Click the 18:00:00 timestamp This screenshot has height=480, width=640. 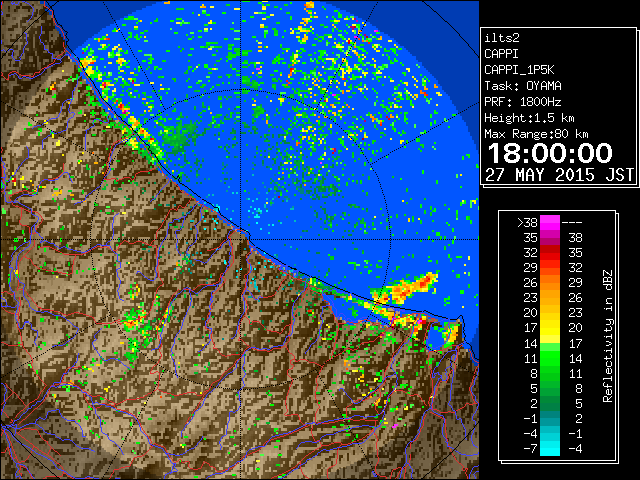[x=550, y=153]
